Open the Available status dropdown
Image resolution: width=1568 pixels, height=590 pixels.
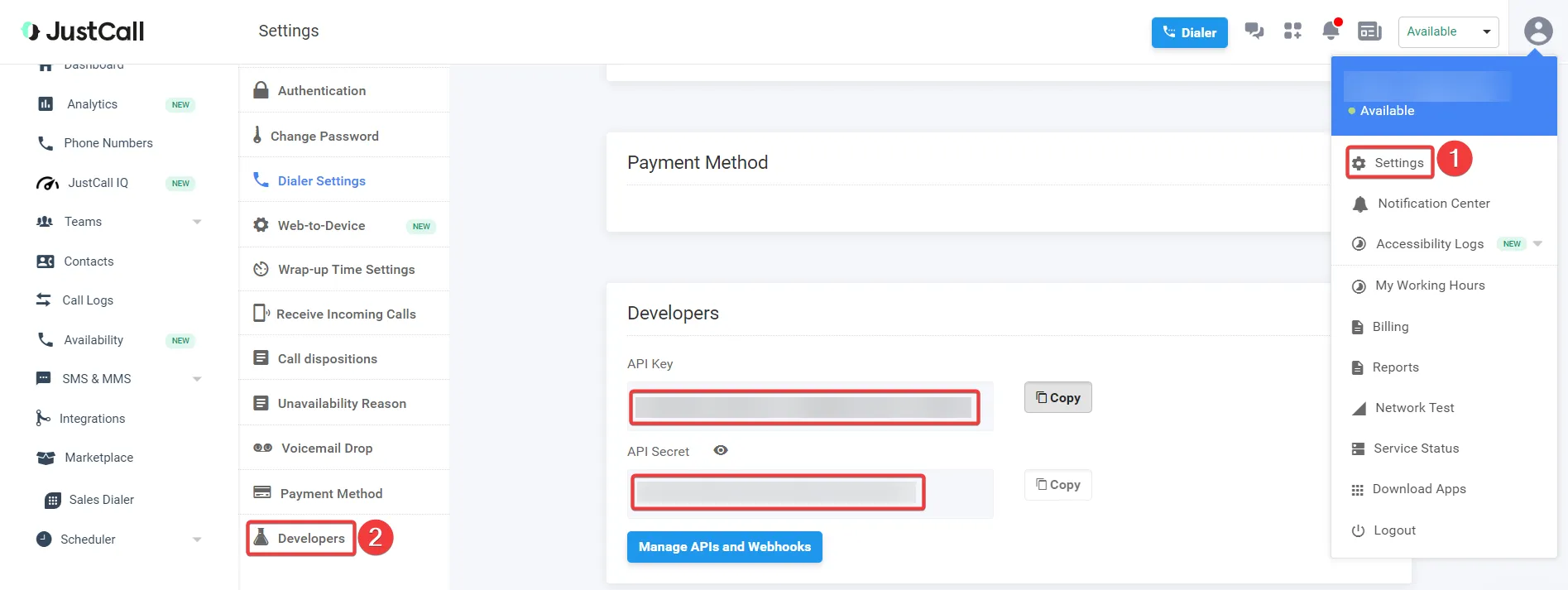[1448, 32]
